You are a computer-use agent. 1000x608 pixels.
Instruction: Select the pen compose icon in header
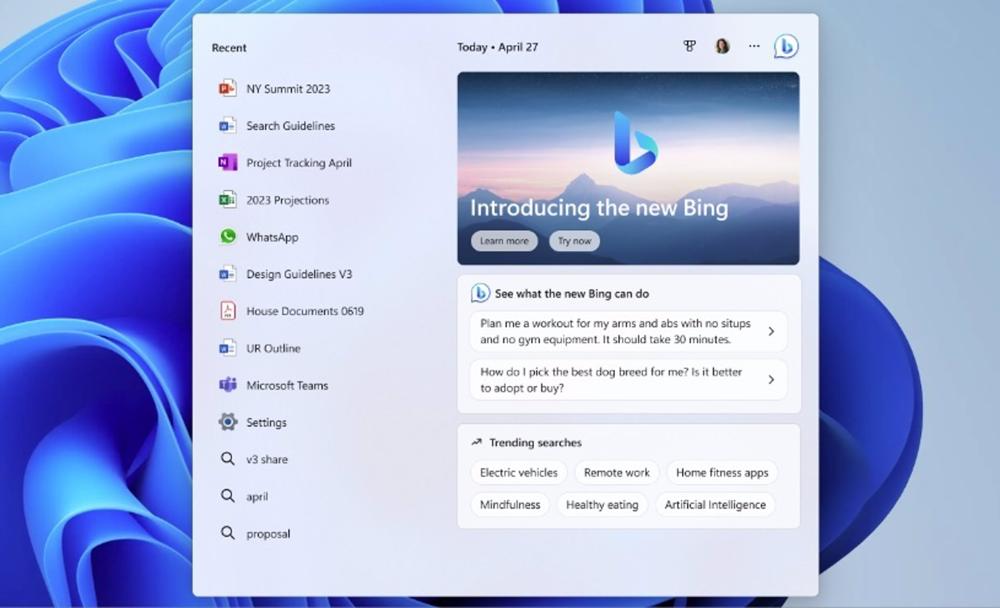tap(689, 46)
